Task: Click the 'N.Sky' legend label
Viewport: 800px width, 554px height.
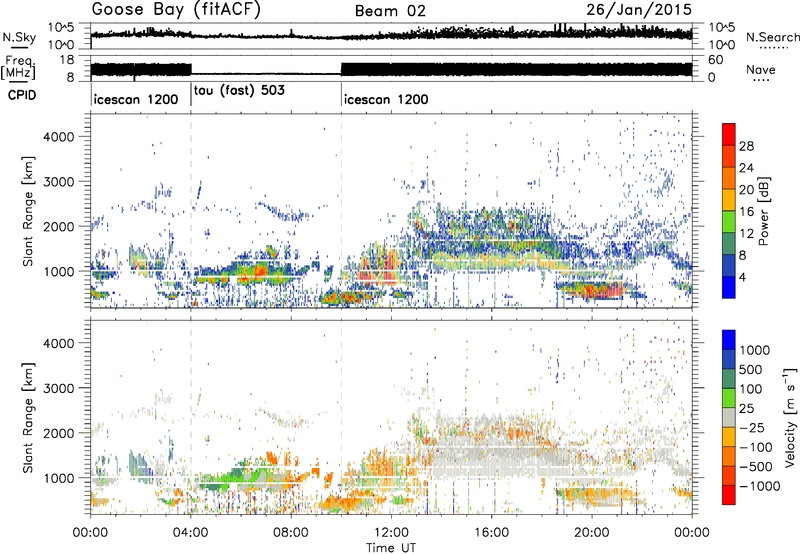Action: [19, 37]
